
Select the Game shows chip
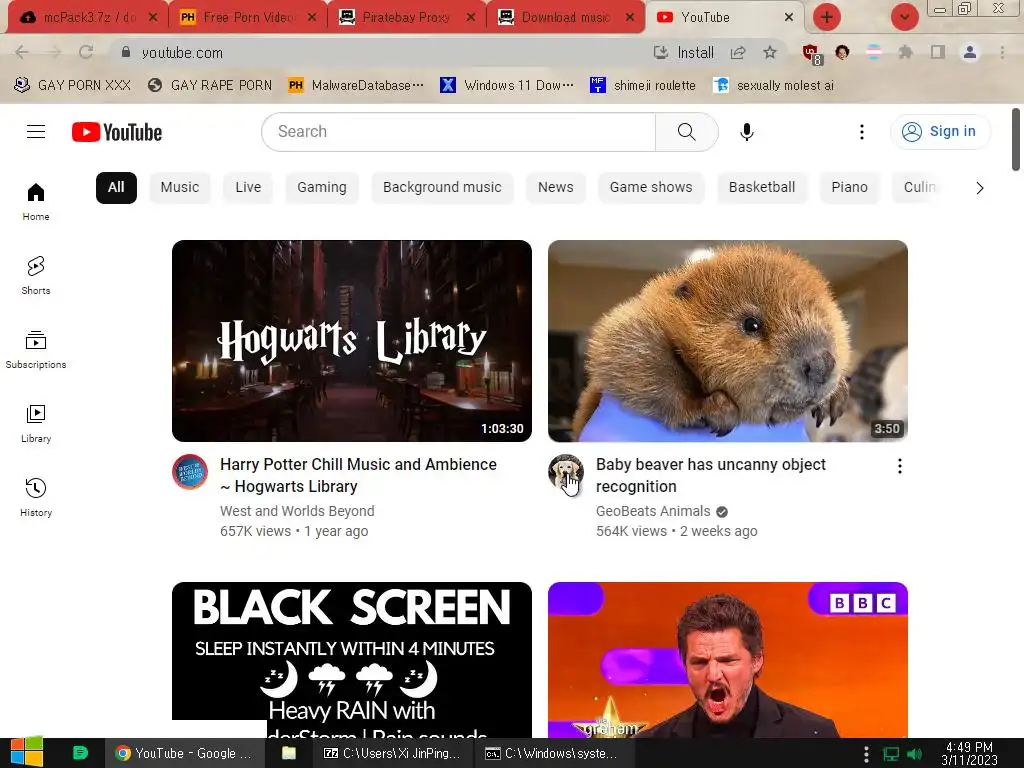(x=651, y=187)
